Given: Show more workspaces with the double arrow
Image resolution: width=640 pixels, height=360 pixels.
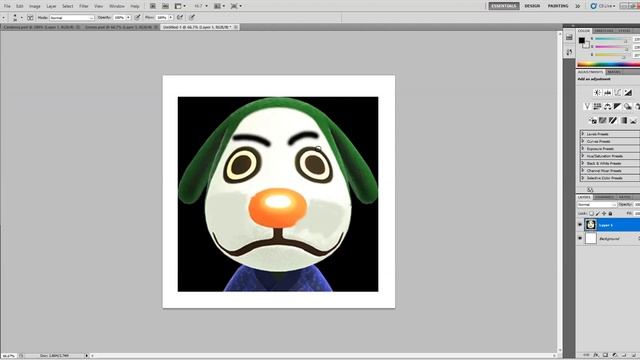Looking at the screenshot, I should tap(578, 6).
